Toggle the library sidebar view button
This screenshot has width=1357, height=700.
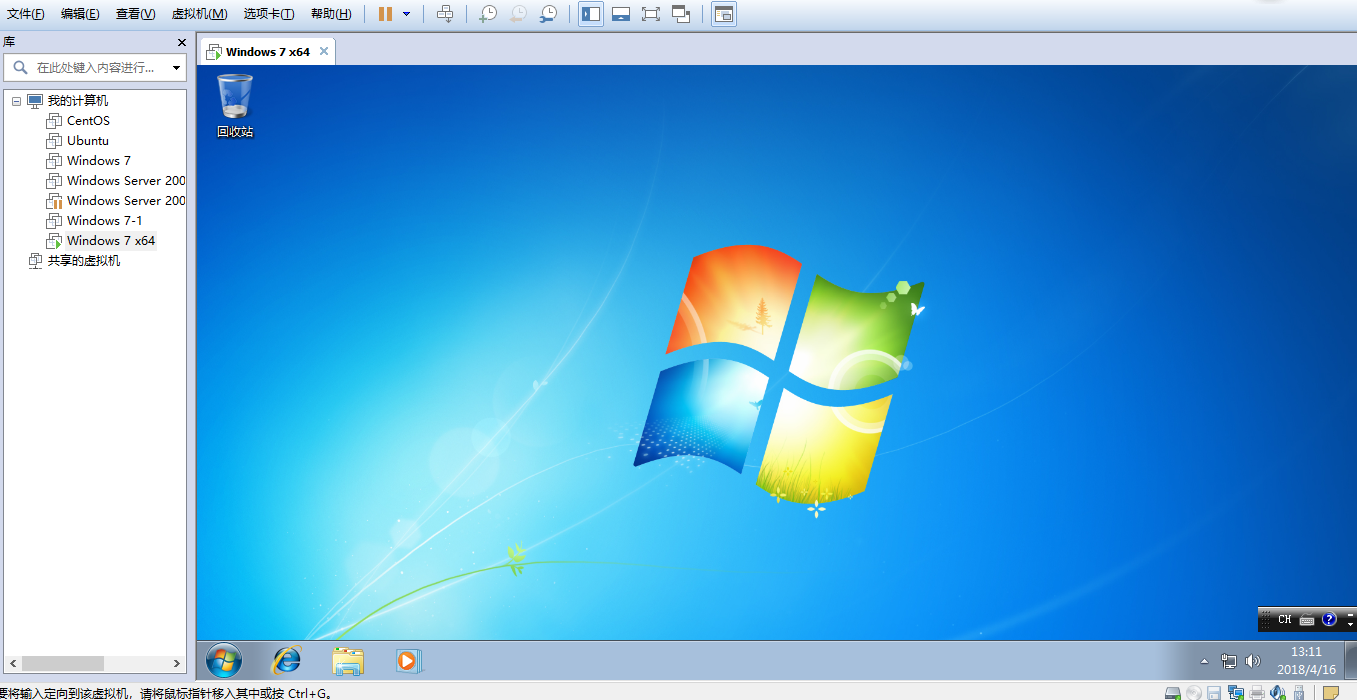591,14
